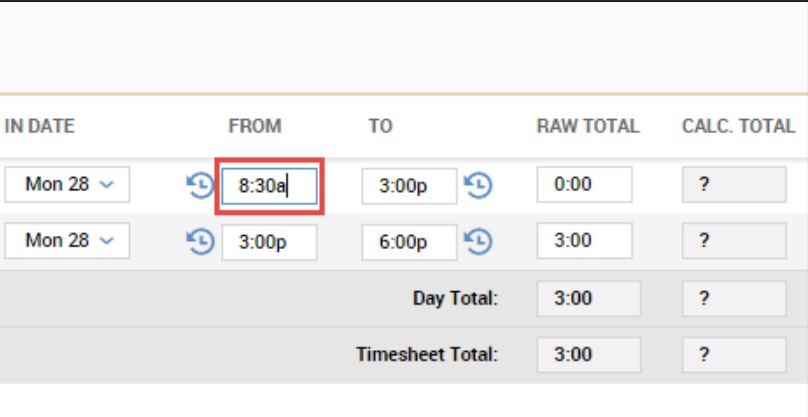Click the clock icon right of first-row 3:00p

(479, 186)
